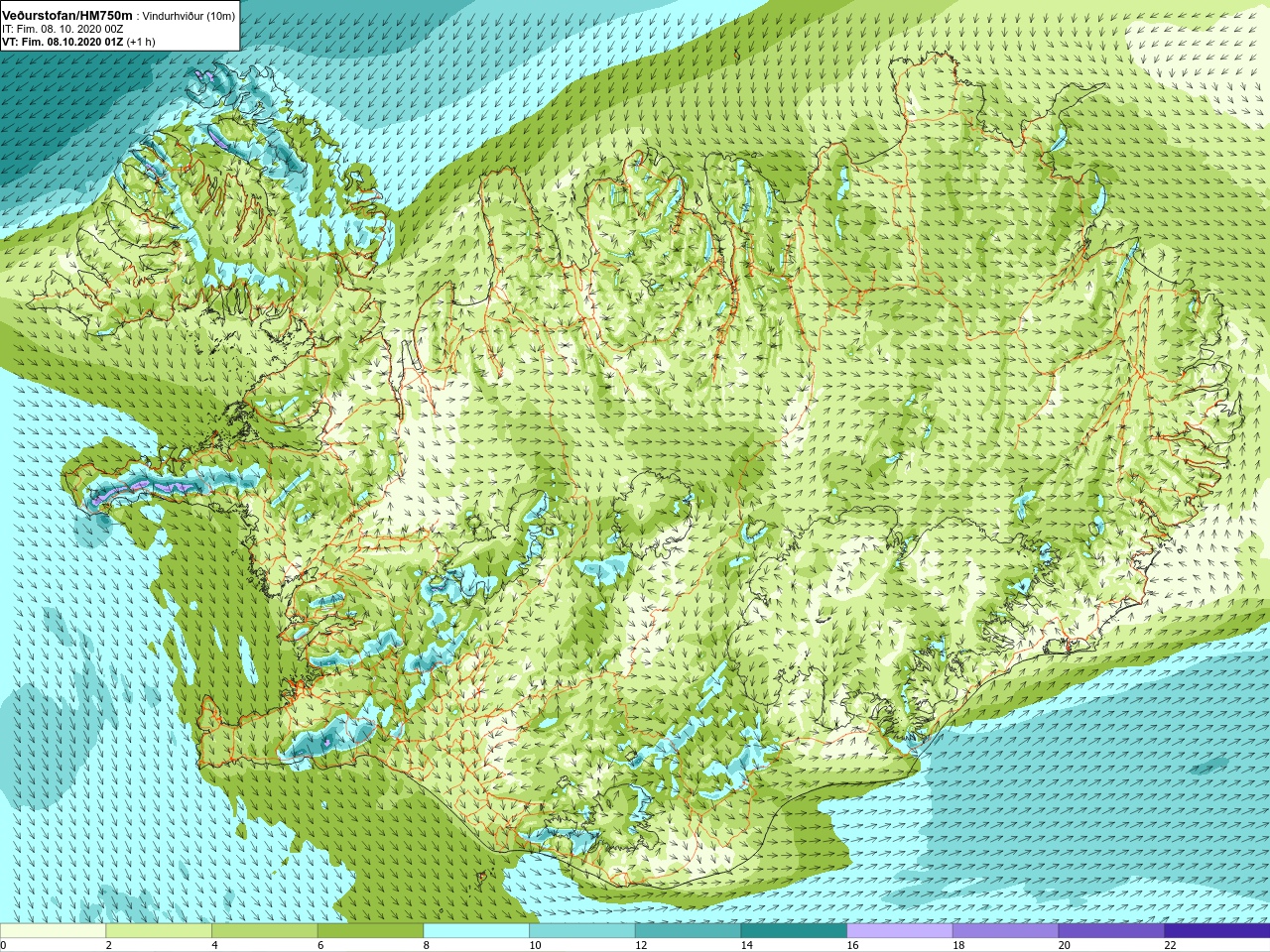Pick the light cyan 8–10 legend swatch
Screen dimensions: 1270x952
475,930
